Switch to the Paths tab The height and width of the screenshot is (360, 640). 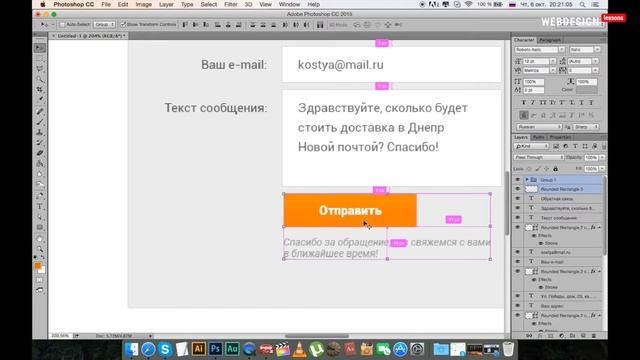pyautogui.click(x=538, y=137)
